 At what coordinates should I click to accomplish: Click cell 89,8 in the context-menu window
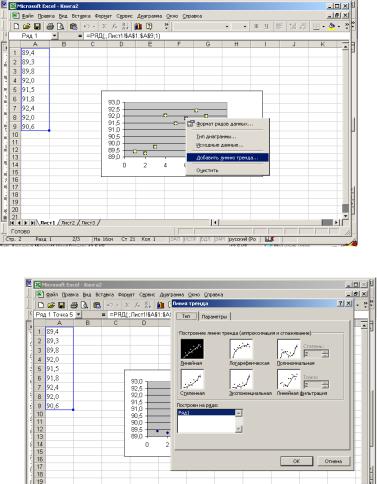coord(35,71)
